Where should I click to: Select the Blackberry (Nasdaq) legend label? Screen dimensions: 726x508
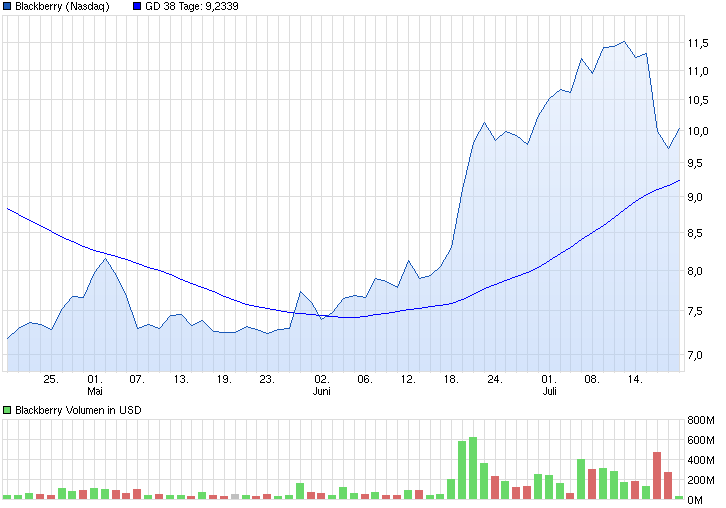pyautogui.click(x=62, y=7)
